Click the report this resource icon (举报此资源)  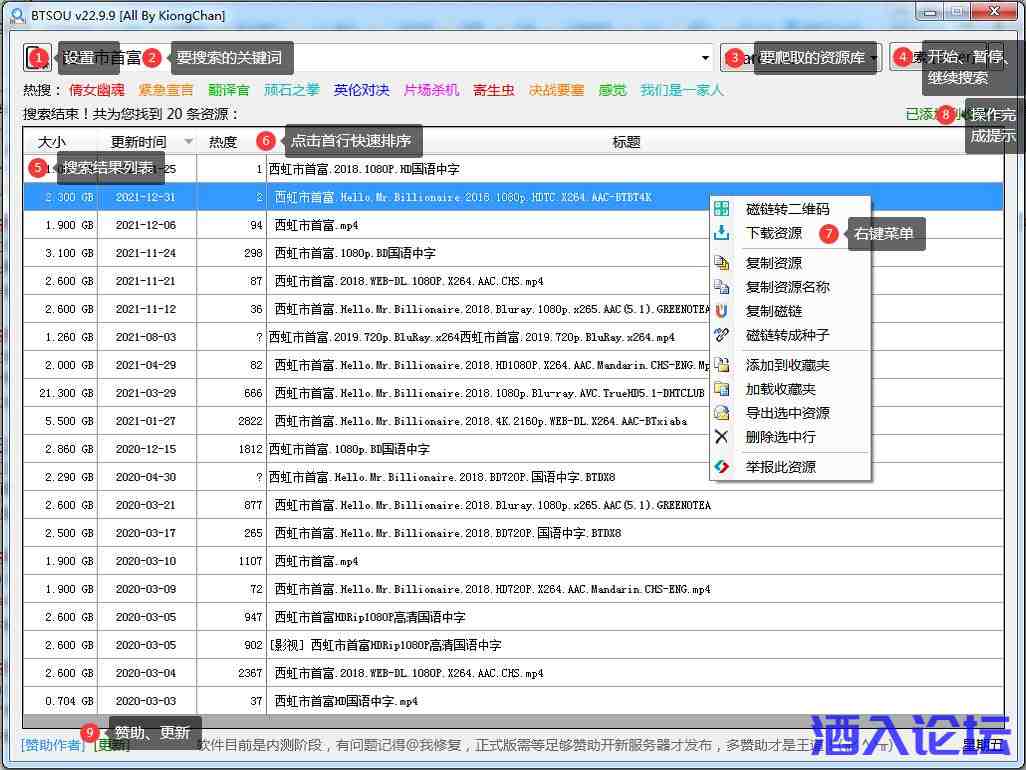[722, 467]
